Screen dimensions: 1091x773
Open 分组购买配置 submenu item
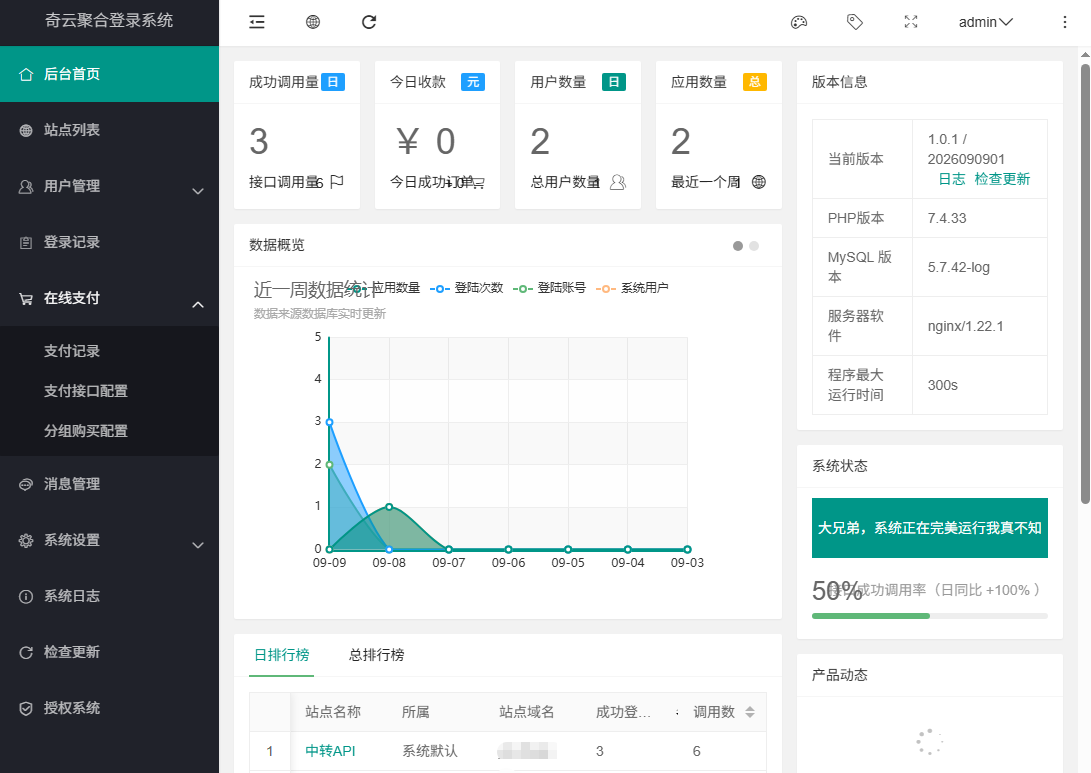(x=109, y=431)
